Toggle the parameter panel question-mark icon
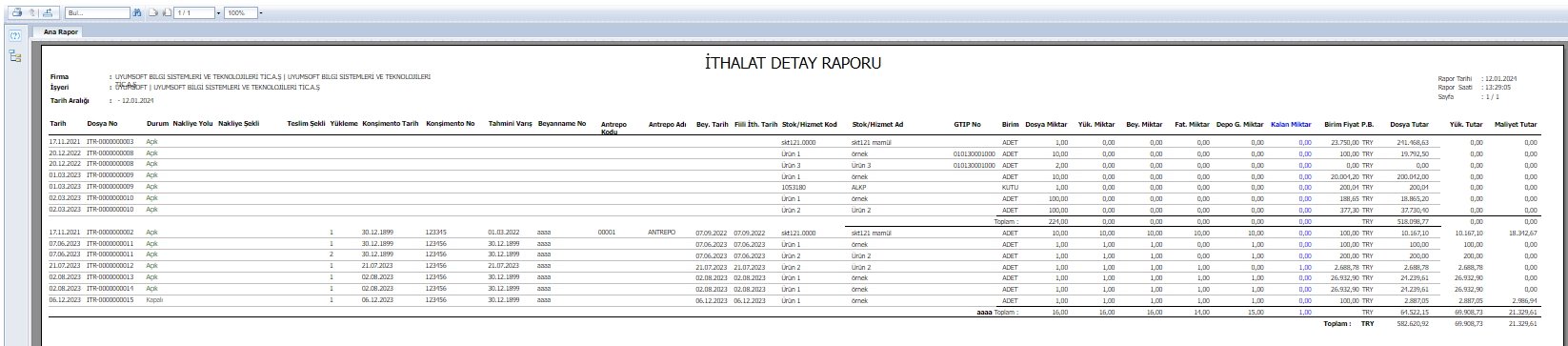The width and height of the screenshot is (1568, 346). point(15,35)
